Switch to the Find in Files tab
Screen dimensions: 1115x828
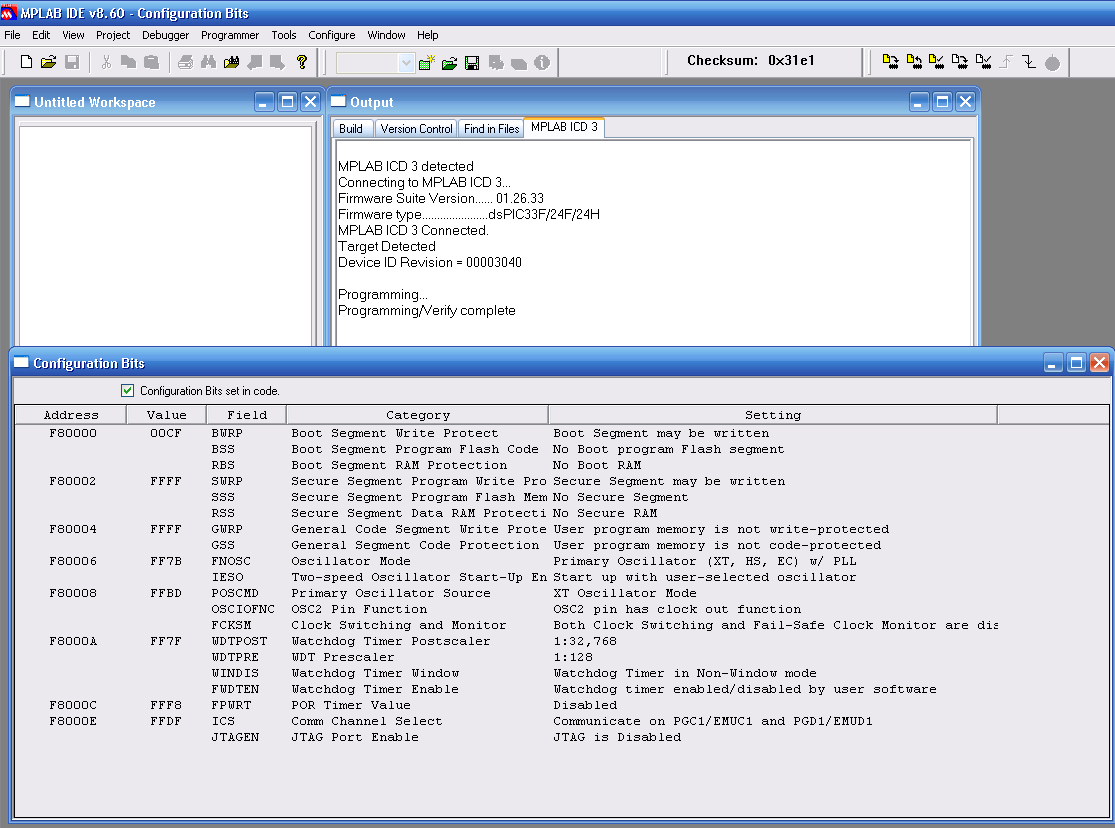click(491, 129)
